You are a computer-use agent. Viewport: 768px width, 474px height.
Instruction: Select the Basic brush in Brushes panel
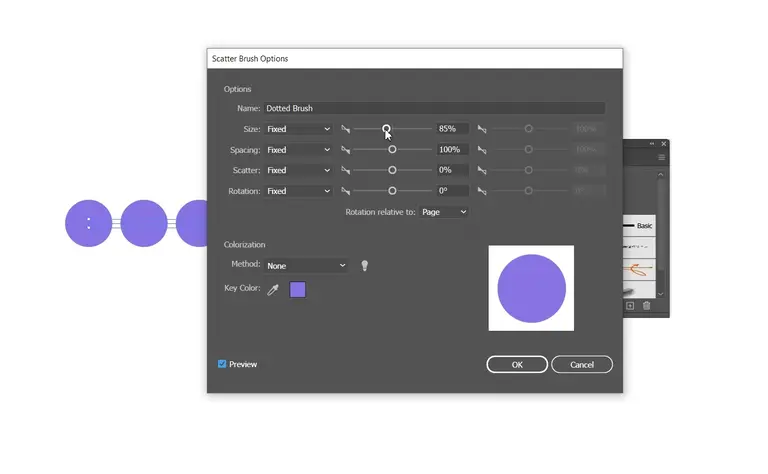coord(639,226)
